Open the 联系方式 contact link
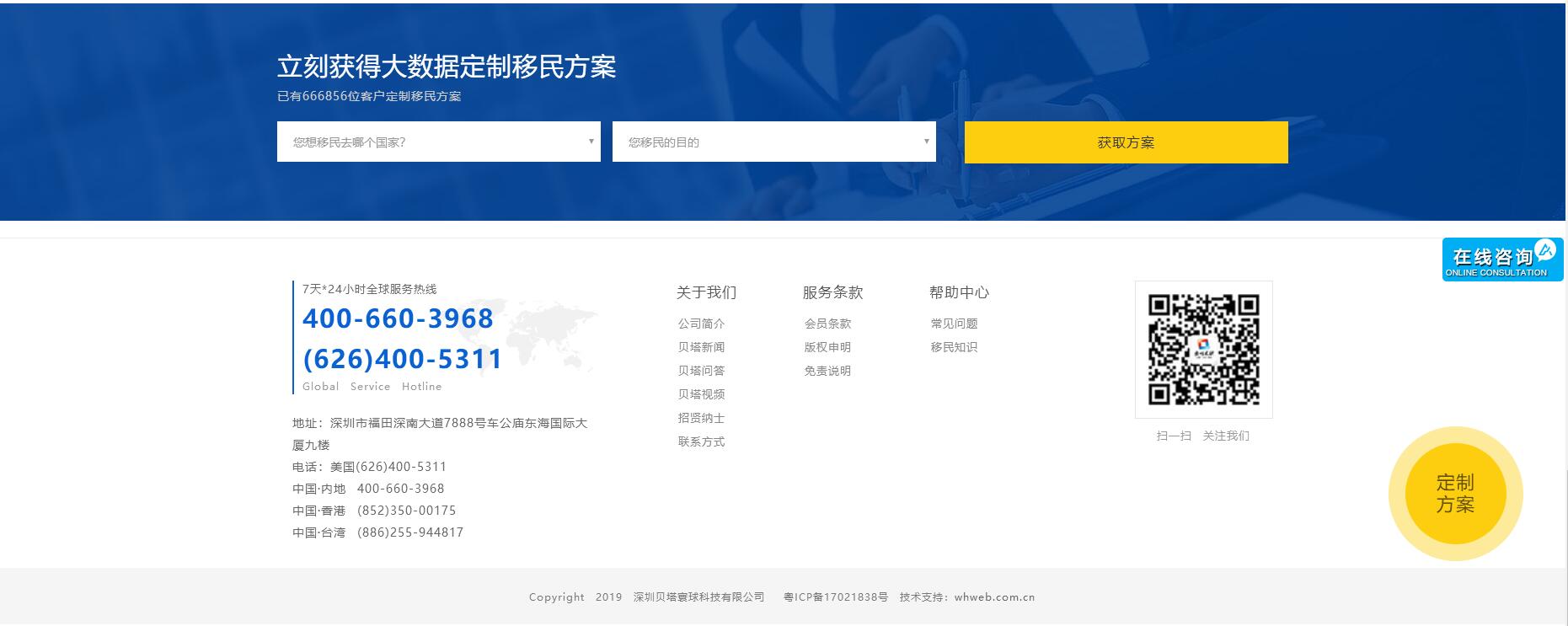1568x626 pixels. [x=701, y=441]
